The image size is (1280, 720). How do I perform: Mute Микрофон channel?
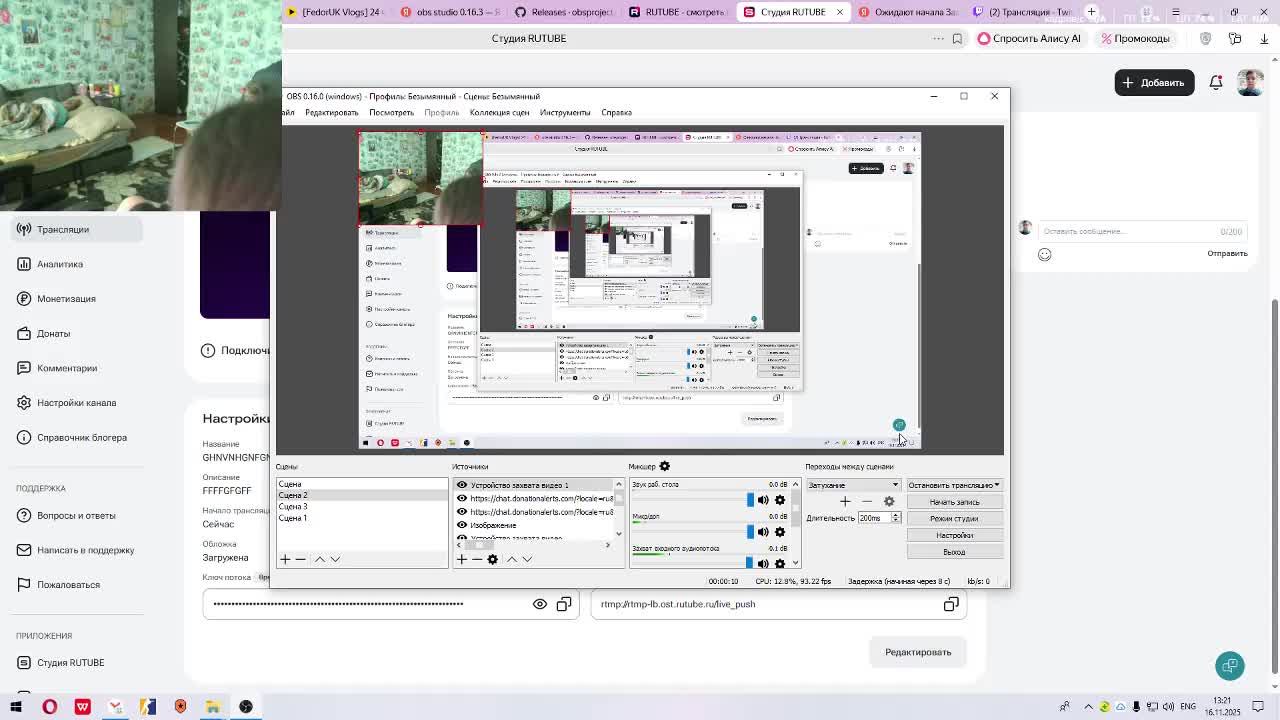pos(763,531)
